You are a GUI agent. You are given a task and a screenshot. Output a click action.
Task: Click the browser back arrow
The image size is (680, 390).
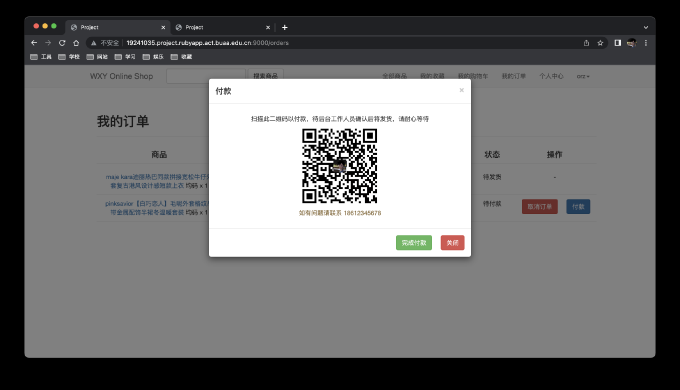(x=34, y=43)
